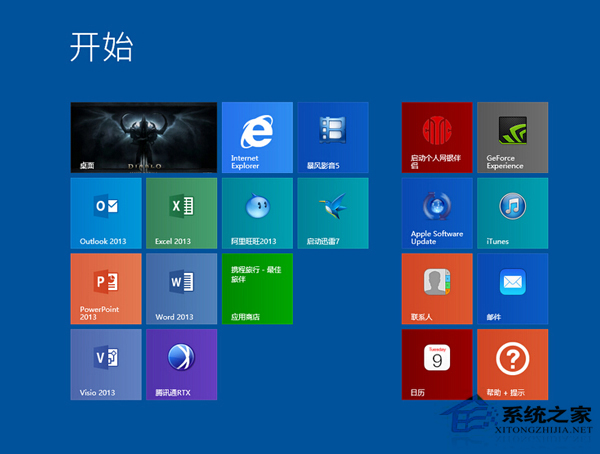This screenshot has width=600, height=454.
Task: Launch Word 2013 tile
Action: pos(181,289)
